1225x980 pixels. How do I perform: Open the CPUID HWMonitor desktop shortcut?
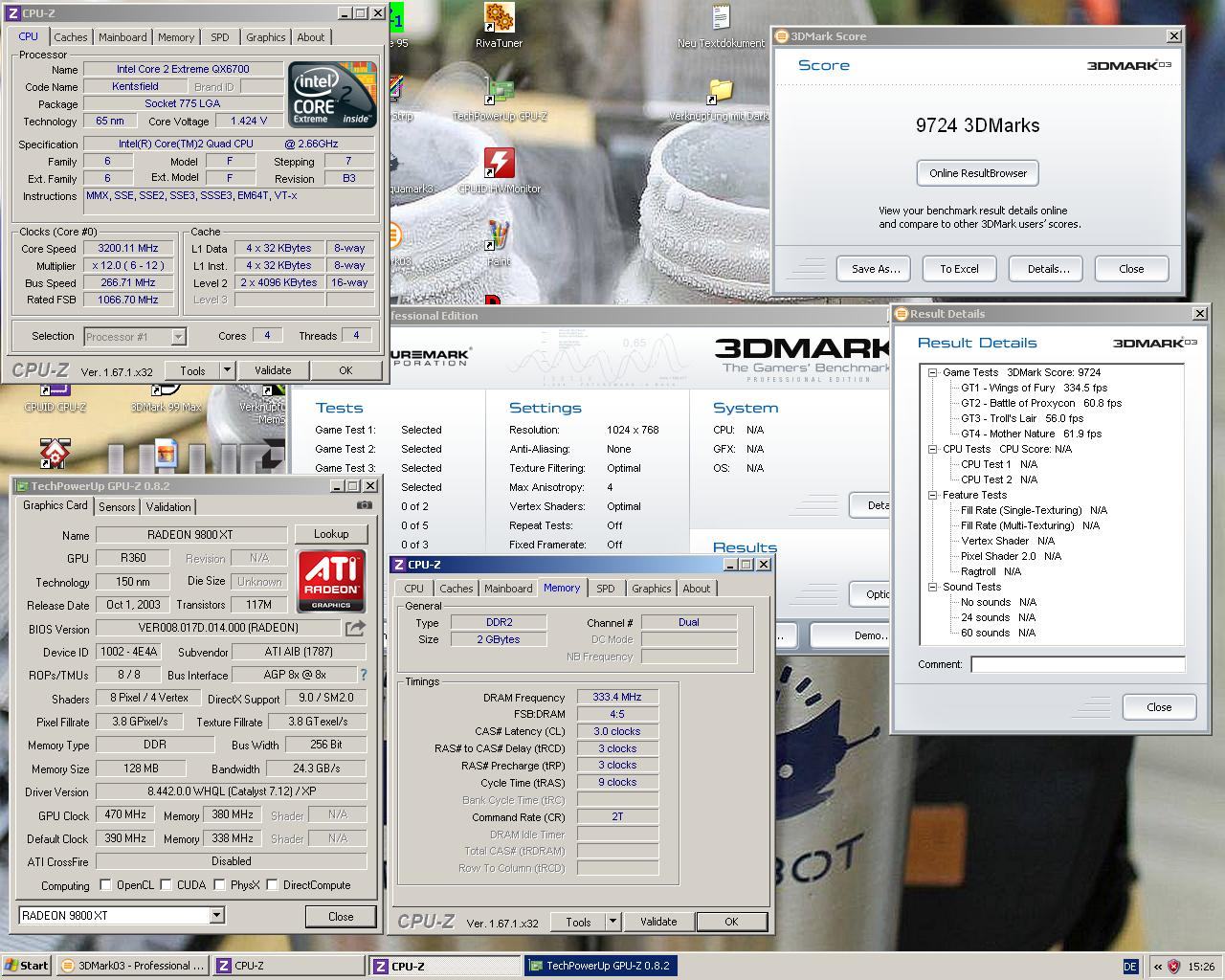pyautogui.click(x=499, y=171)
